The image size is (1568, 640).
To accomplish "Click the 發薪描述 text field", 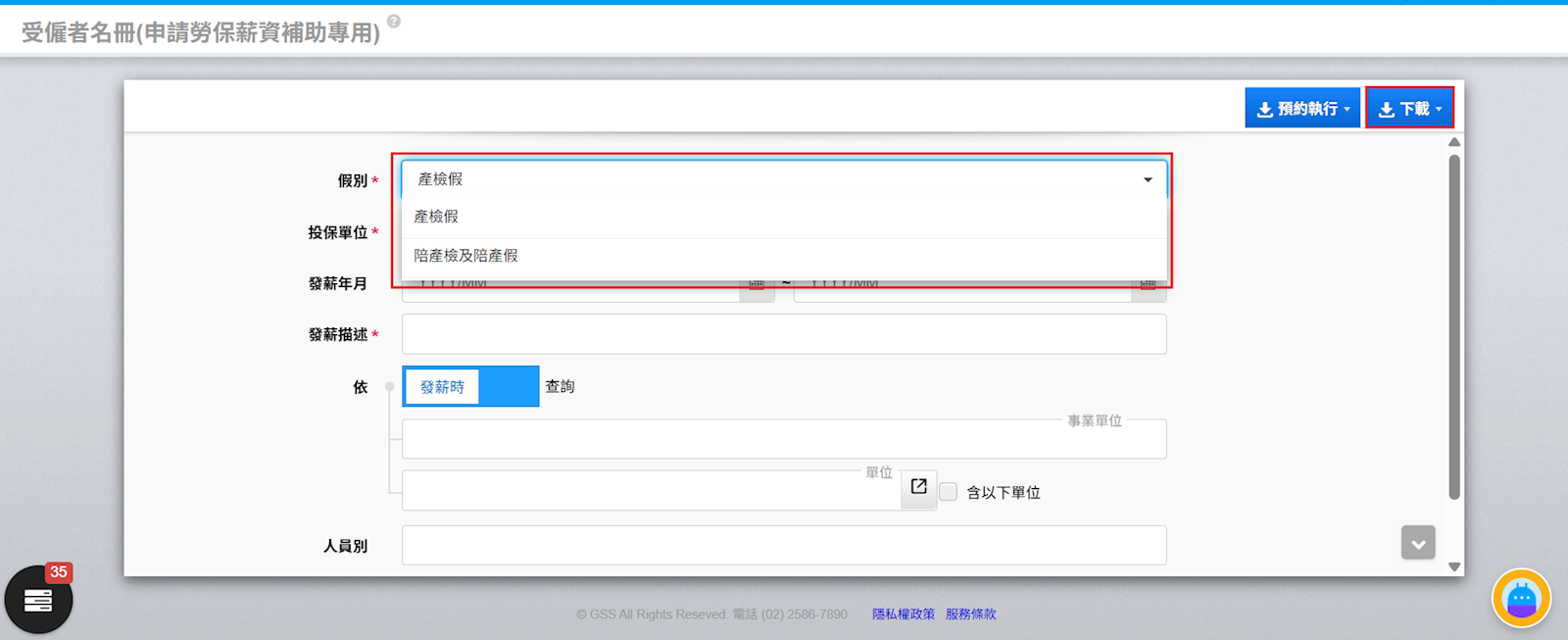I will 784,334.
